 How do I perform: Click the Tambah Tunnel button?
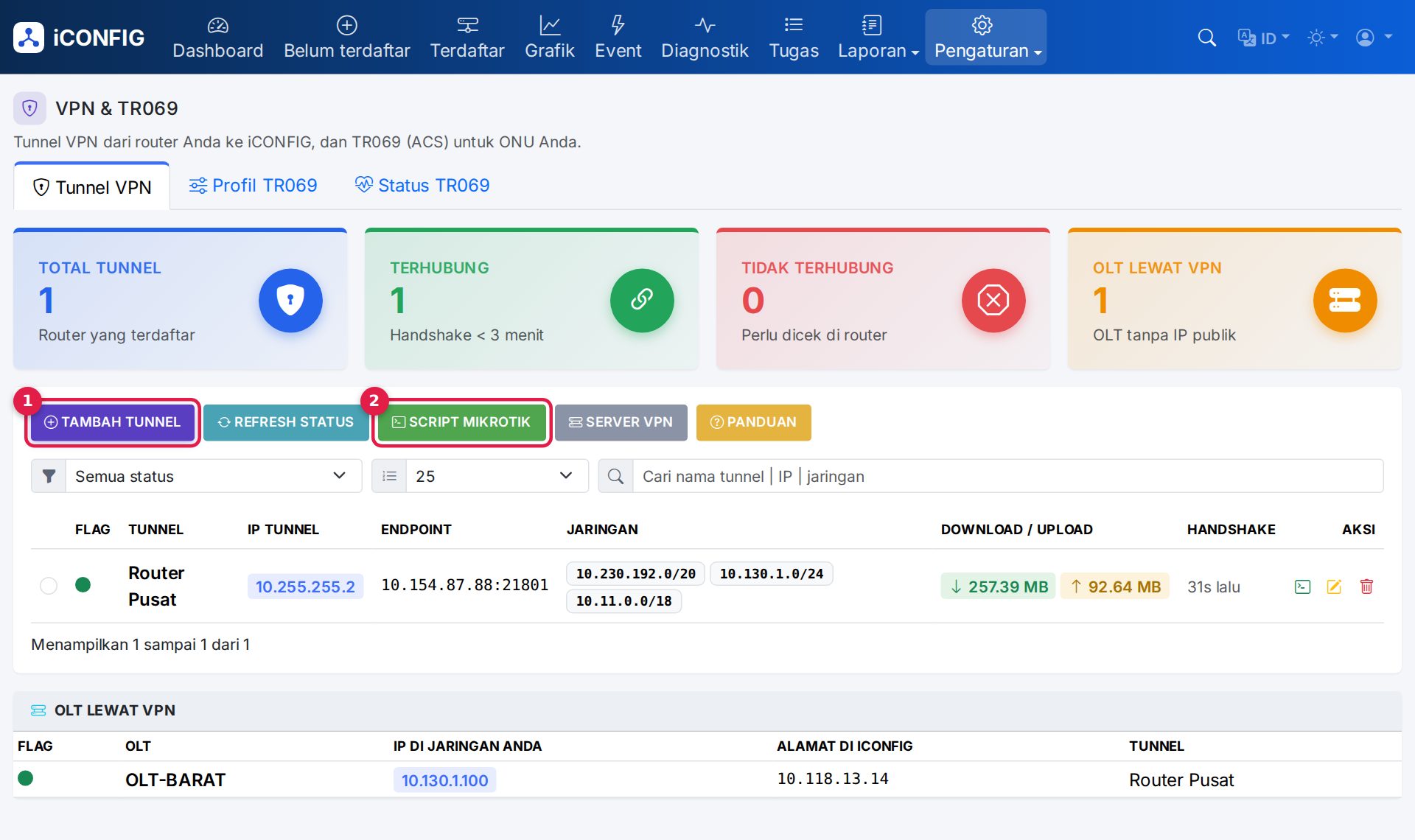pyautogui.click(x=112, y=422)
